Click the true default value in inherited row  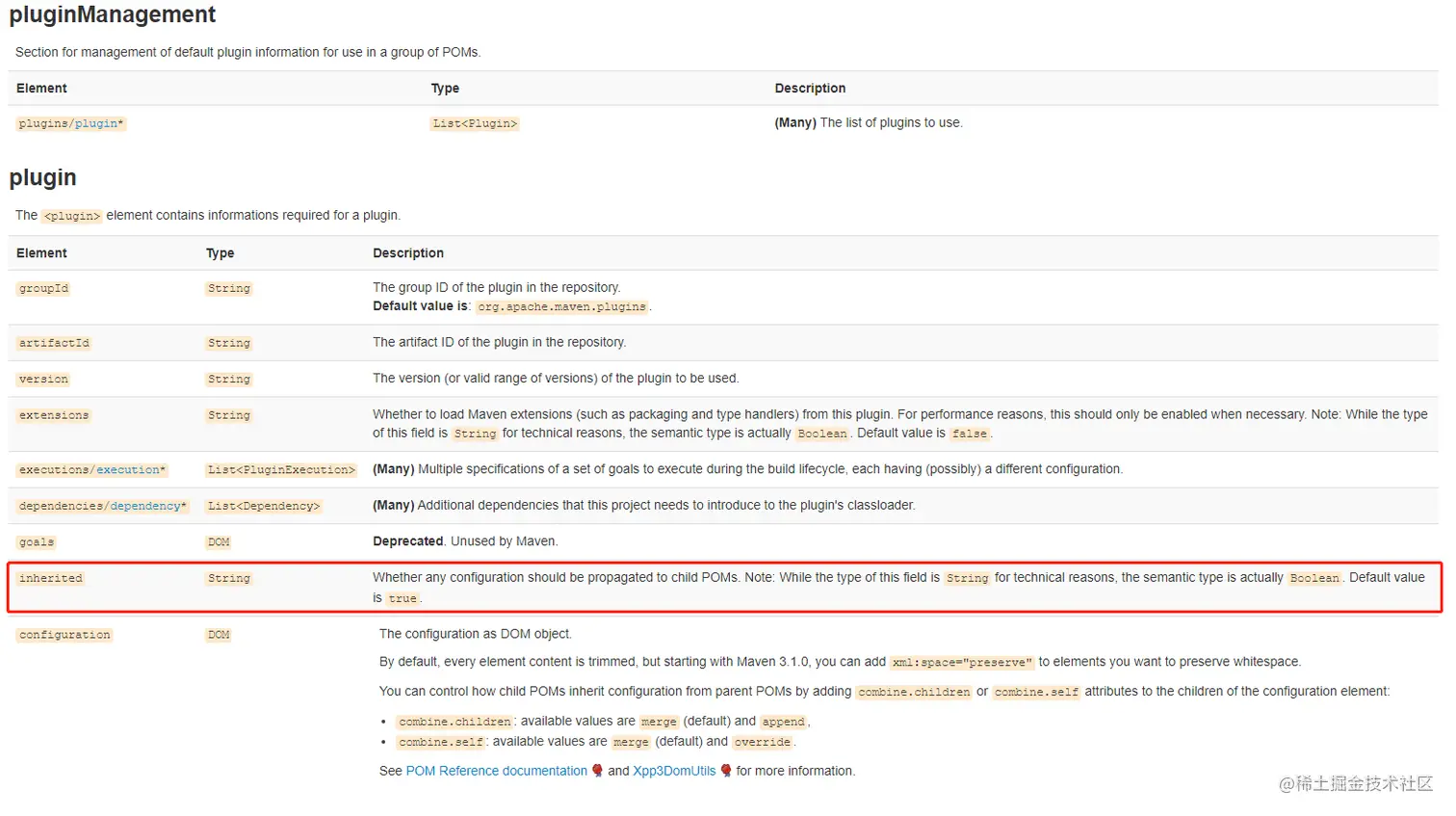tap(403, 598)
